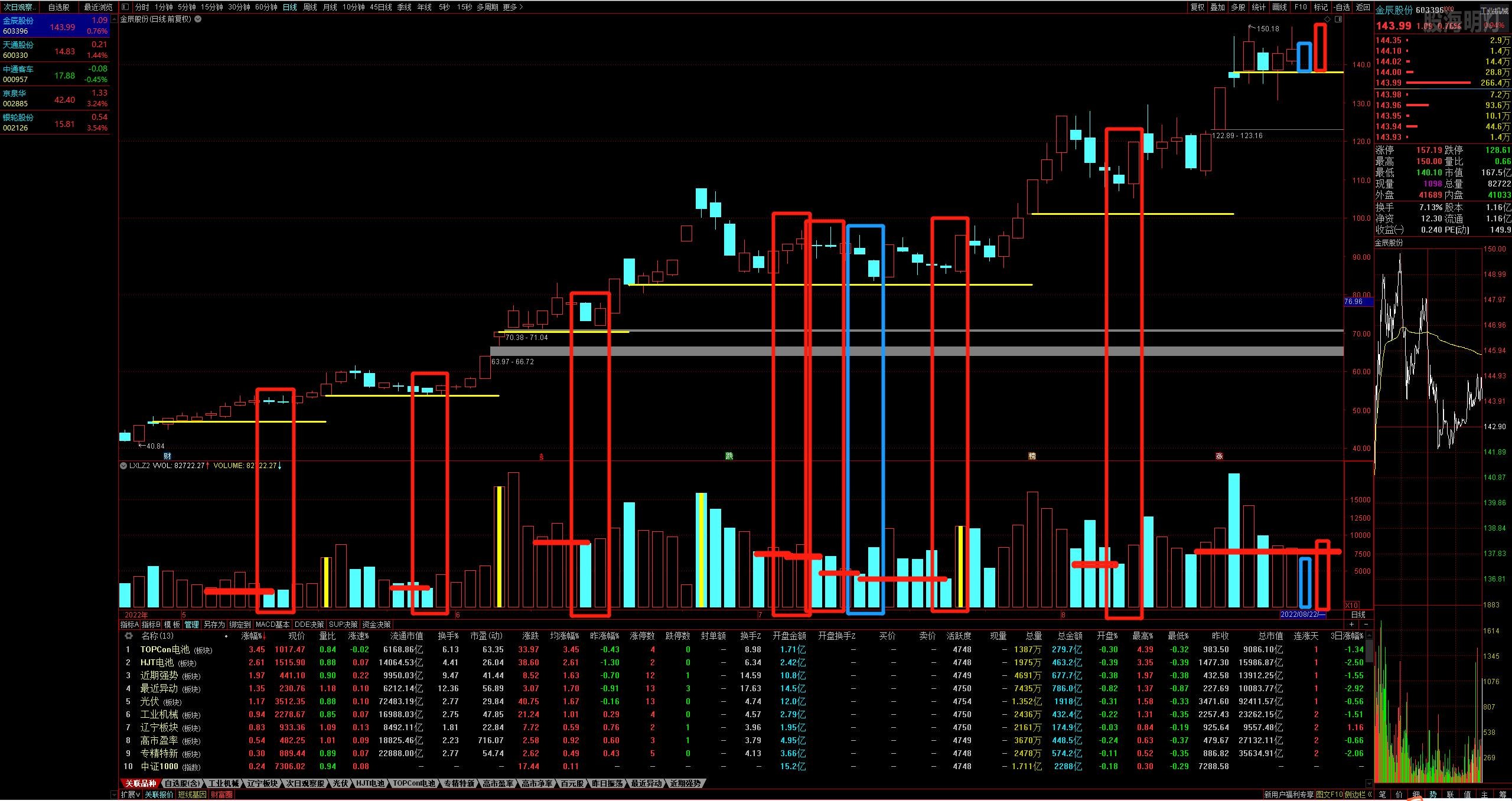Click 标记 mark button

(1321, 7)
